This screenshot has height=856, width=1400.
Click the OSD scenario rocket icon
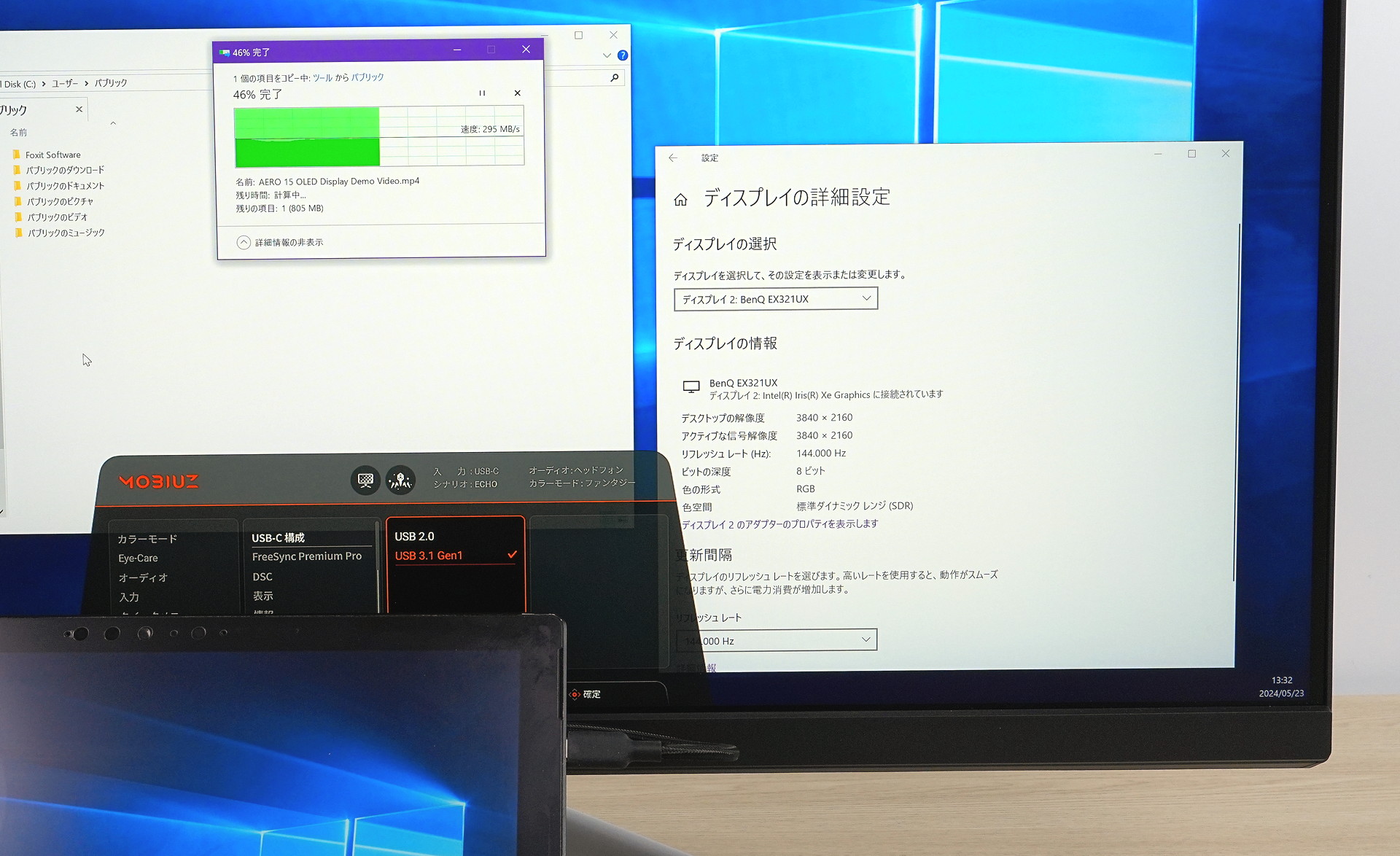pyautogui.click(x=400, y=480)
